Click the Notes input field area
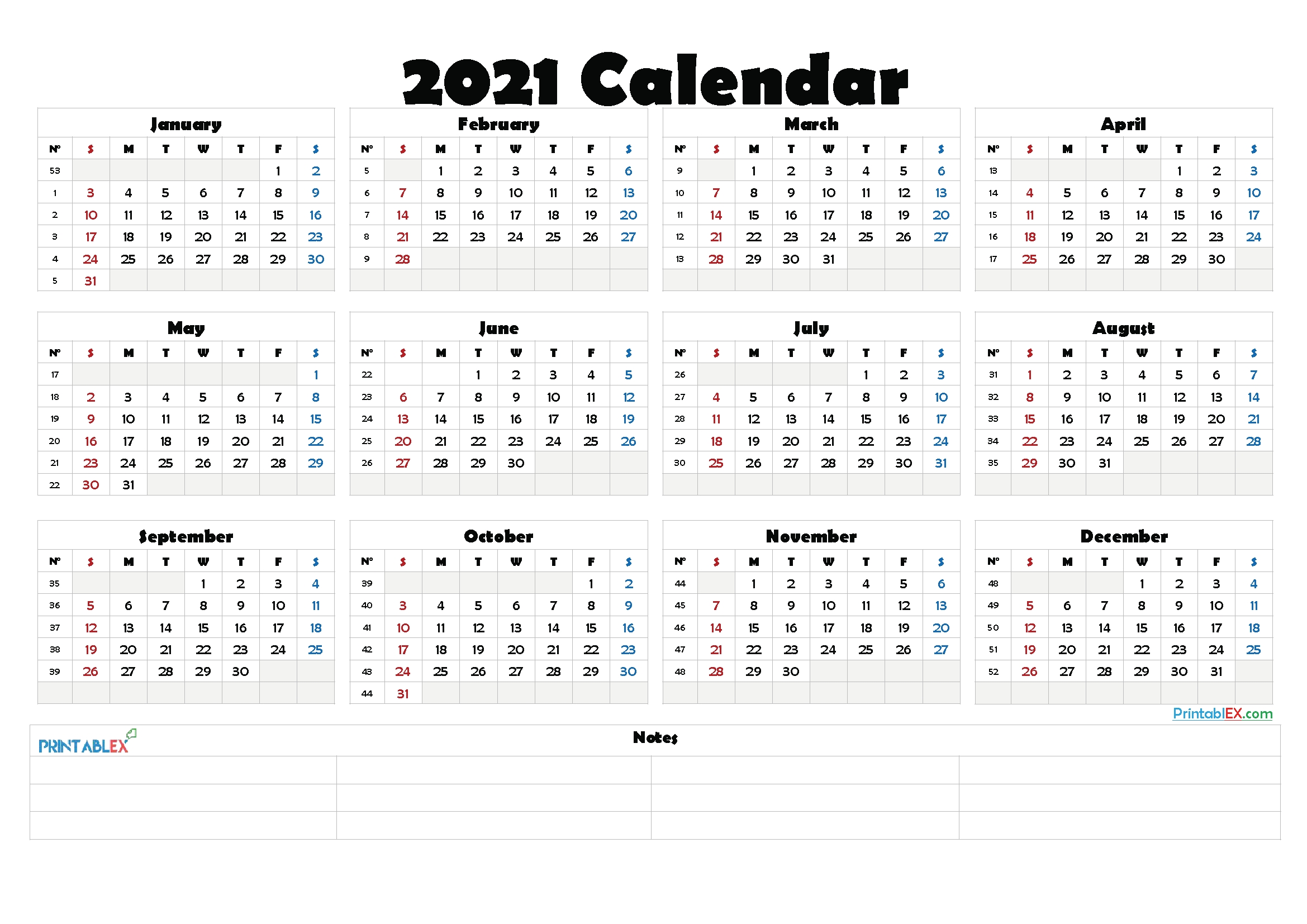1307x924 pixels. pyautogui.click(x=655, y=800)
